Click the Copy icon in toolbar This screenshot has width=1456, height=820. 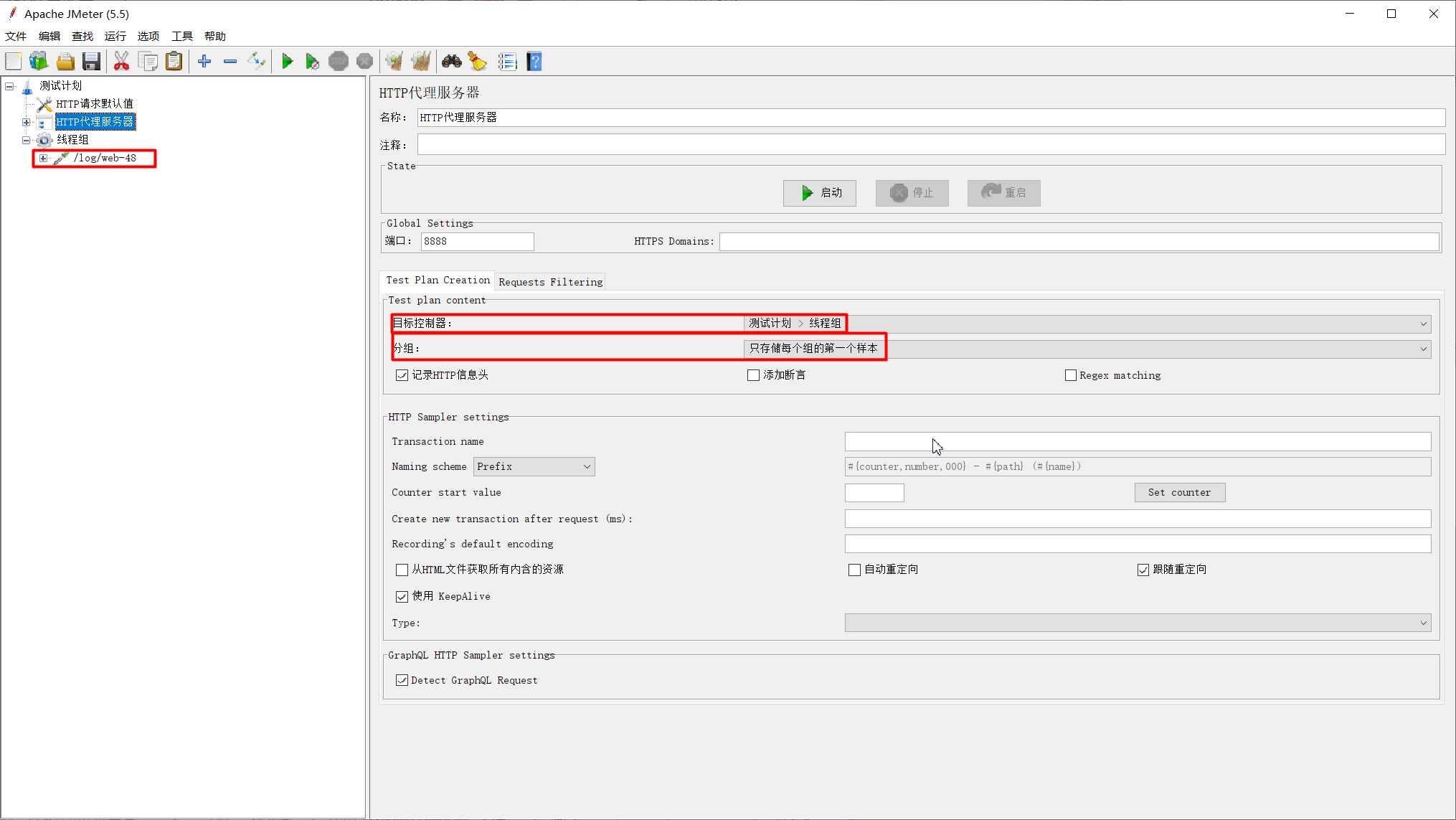click(x=148, y=62)
